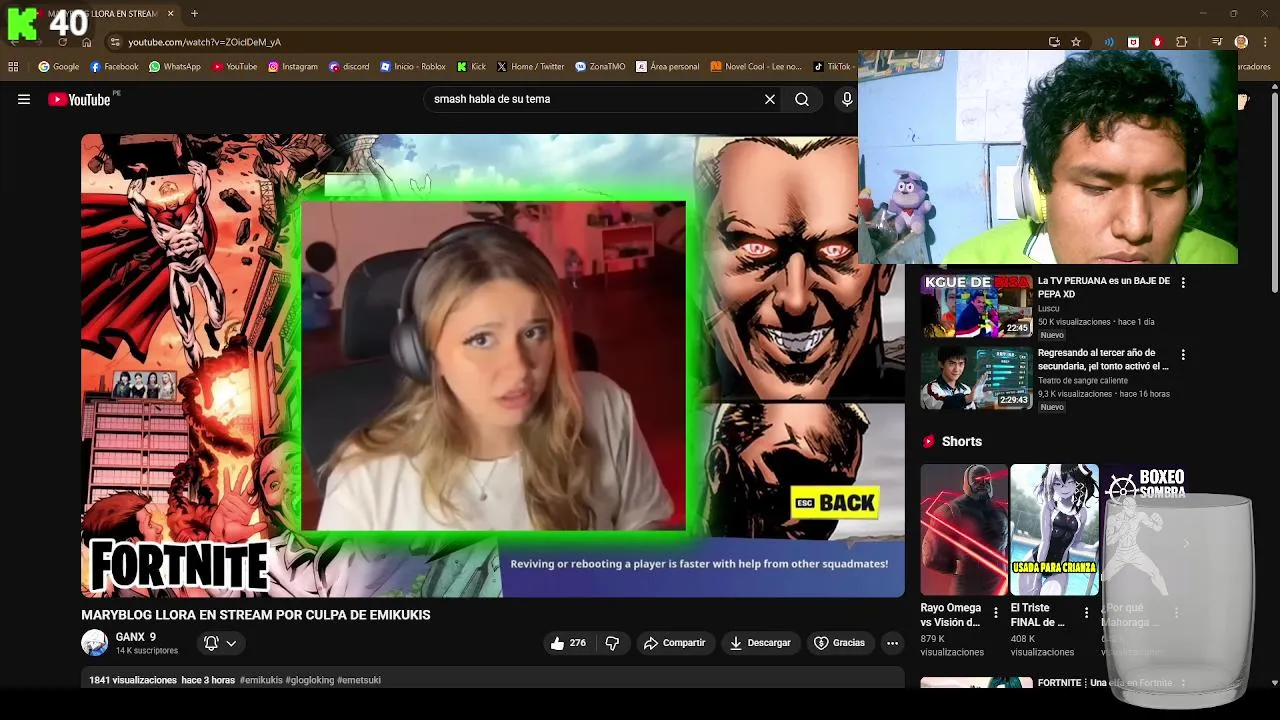Open options for 'Rayo Omega vs Visión' short
1280x720 pixels.
point(996,613)
